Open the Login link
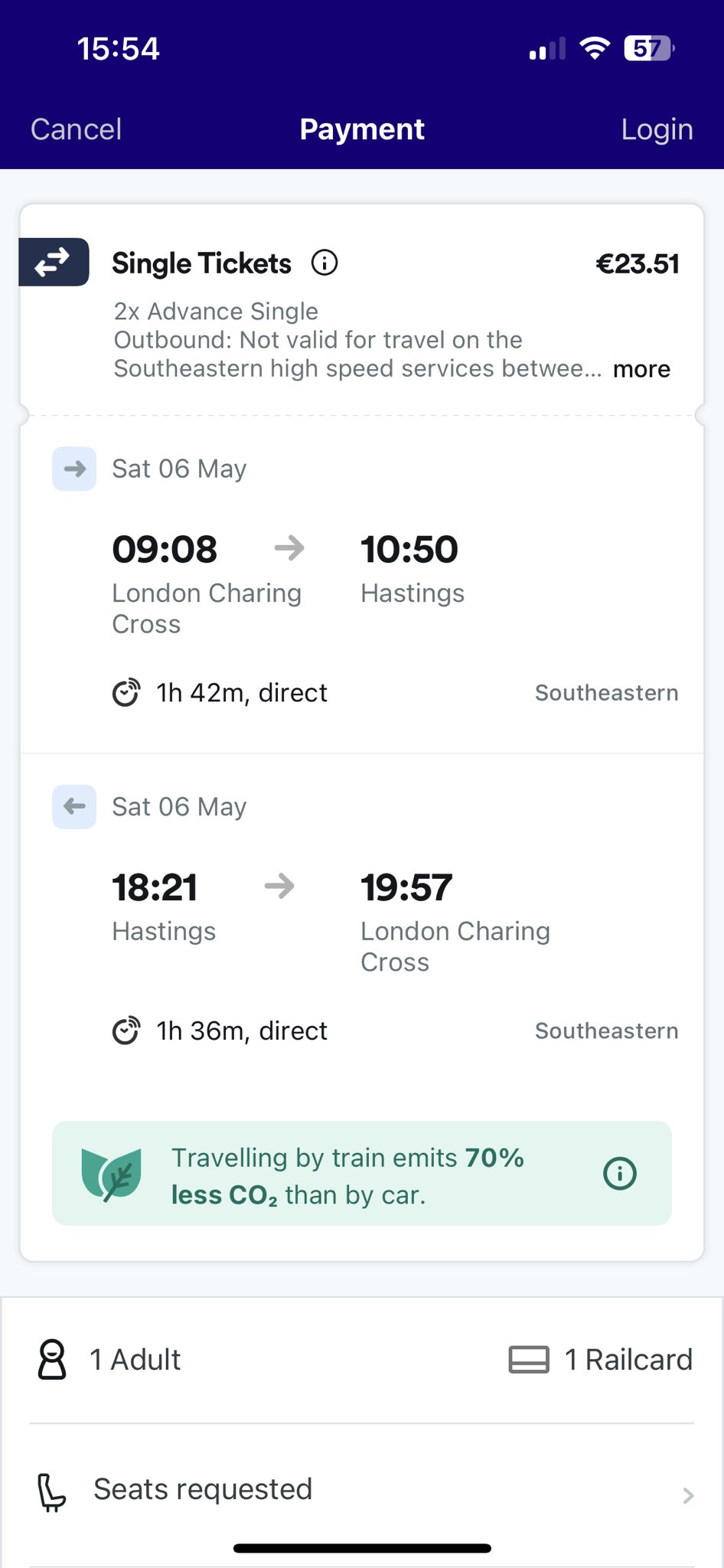The height and width of the screenshot is (1568, 724). (x=657, y=129)
